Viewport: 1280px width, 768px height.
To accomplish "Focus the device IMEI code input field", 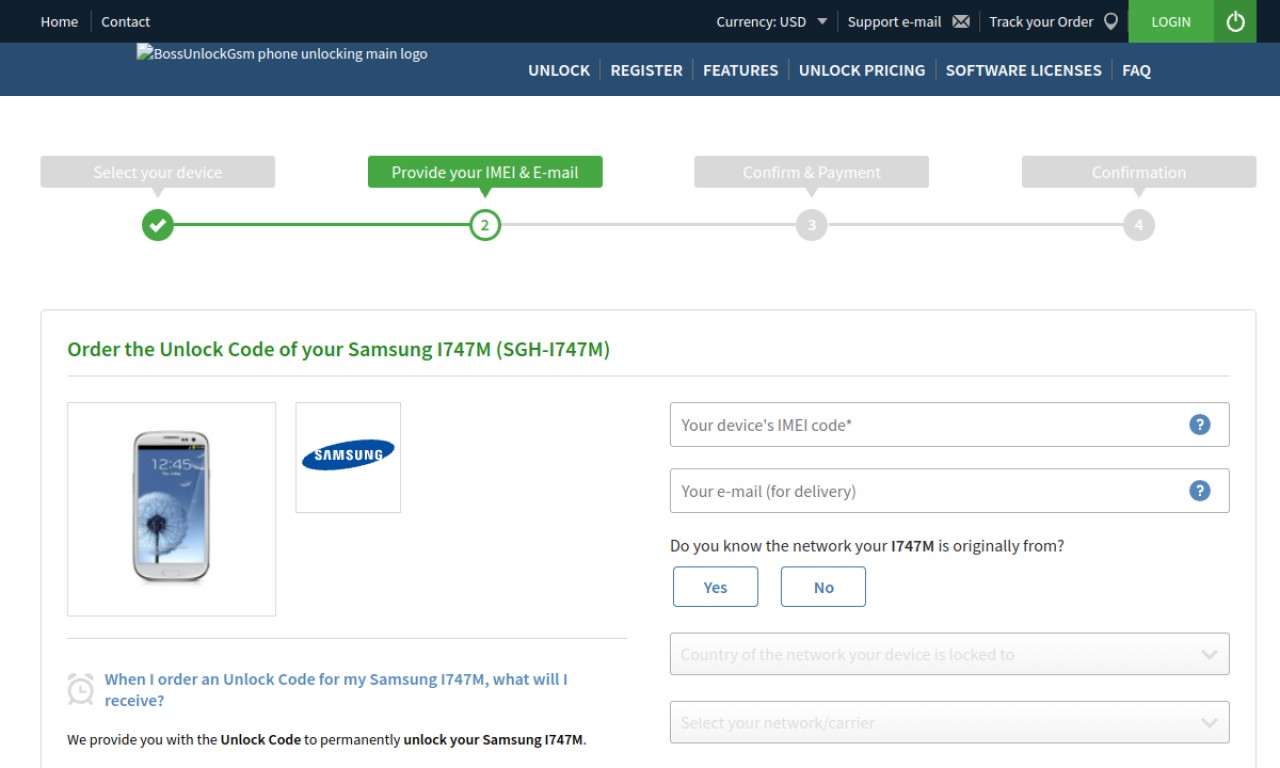I will 949,424.
